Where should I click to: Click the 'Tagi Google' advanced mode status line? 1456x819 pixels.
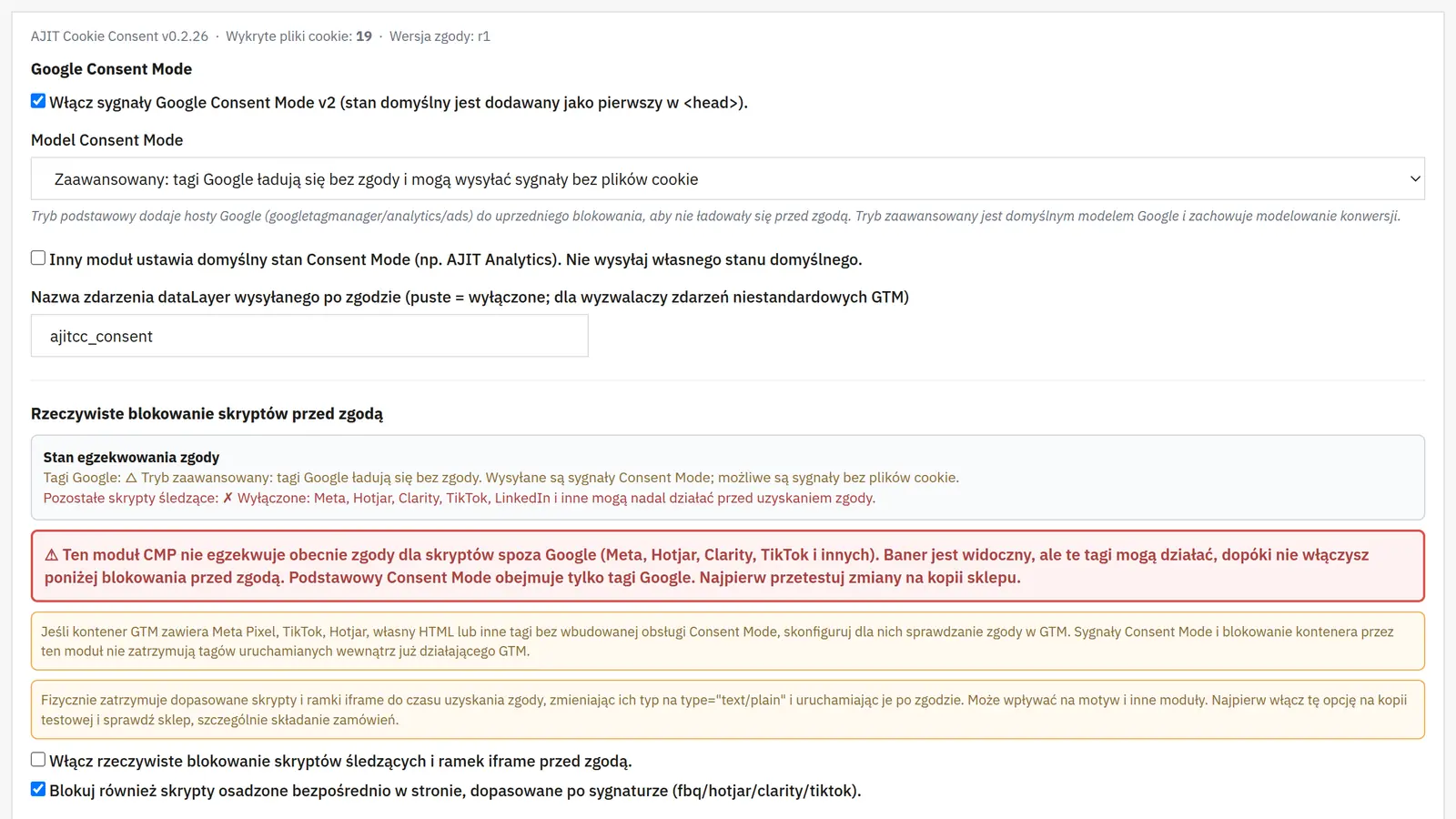pos(501,478)
